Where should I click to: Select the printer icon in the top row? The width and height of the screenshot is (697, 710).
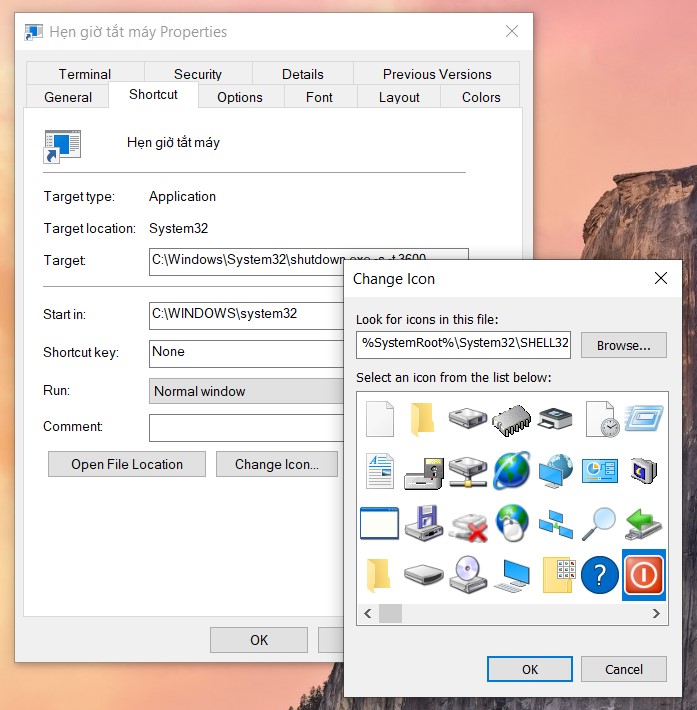coord(555,418)
